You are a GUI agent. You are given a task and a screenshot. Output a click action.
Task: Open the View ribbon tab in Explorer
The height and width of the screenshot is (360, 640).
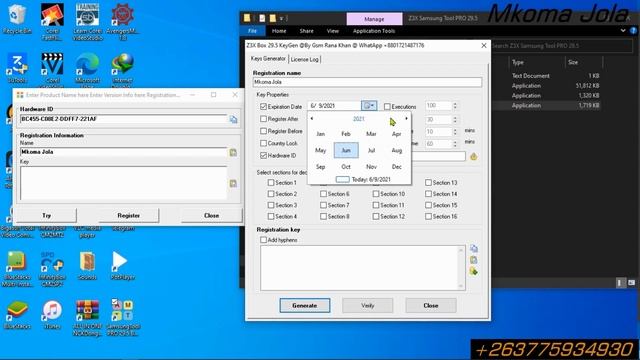pyautogui.click(x=333, y=31)
